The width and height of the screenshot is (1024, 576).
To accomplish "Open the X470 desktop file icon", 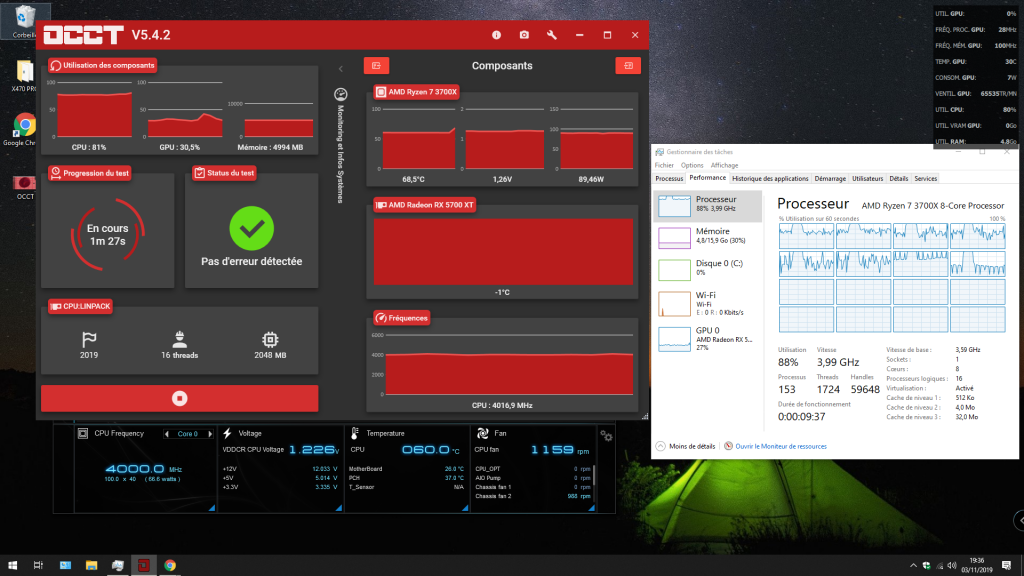I will point(24,76).
